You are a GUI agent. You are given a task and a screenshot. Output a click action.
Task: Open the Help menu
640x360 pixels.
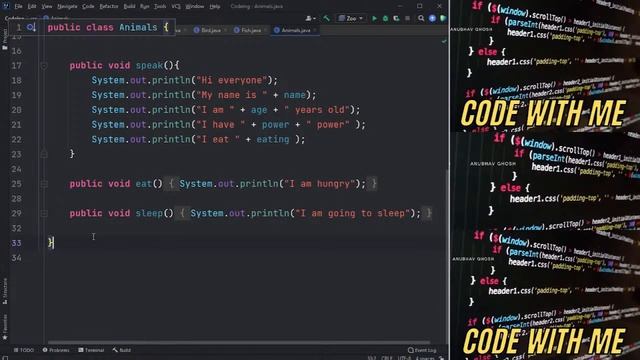(x=215, y=6)
